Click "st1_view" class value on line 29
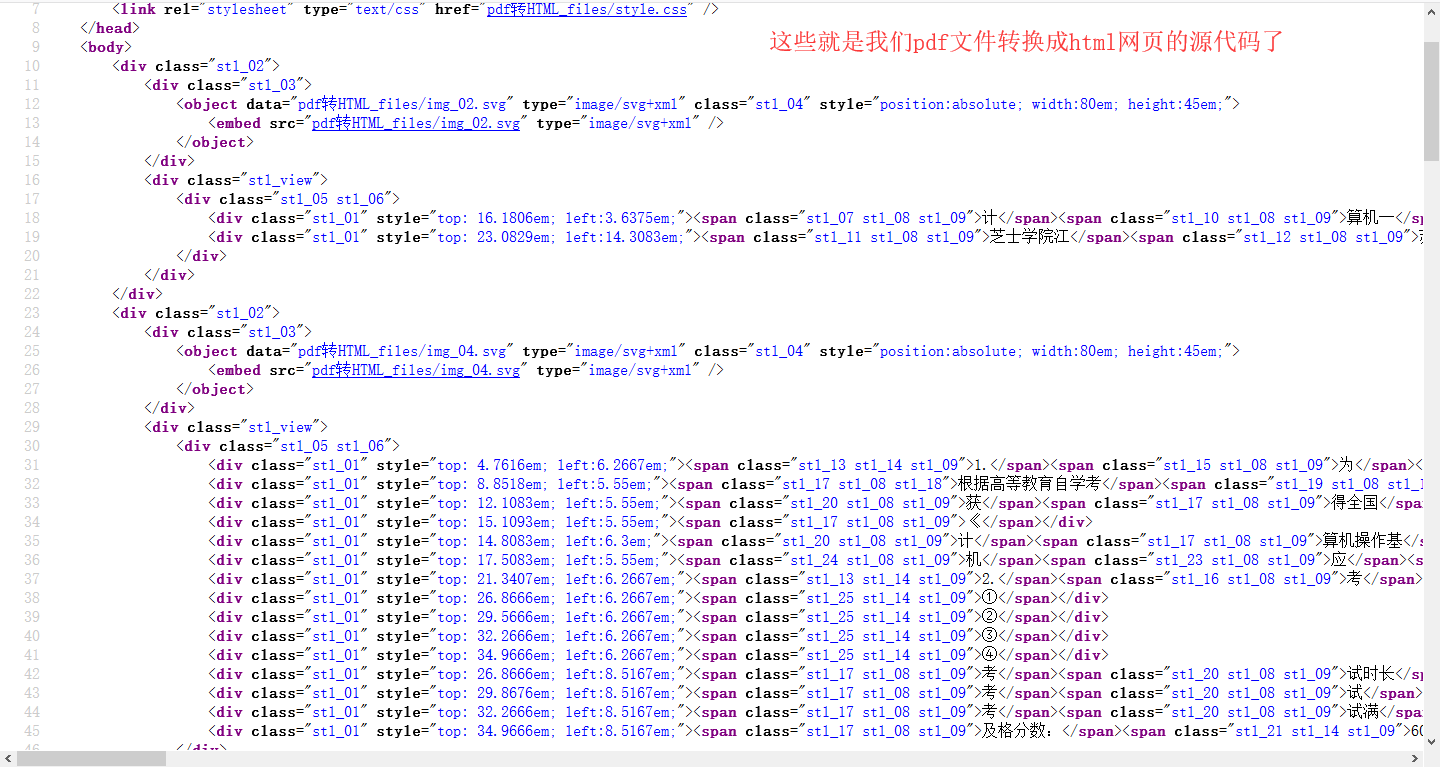 tap(281, 427)
